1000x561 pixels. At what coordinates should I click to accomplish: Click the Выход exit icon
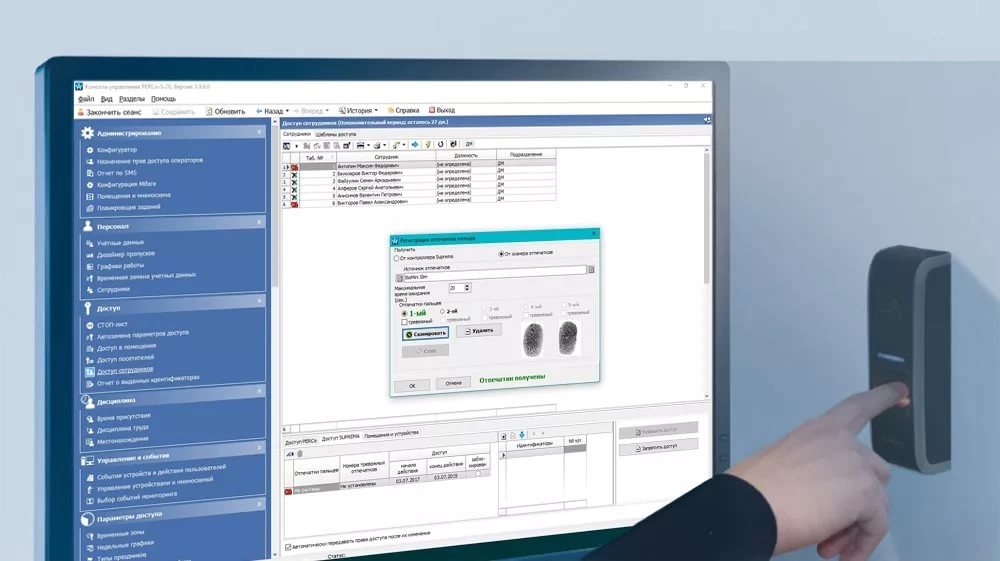[x=432, y=110]
